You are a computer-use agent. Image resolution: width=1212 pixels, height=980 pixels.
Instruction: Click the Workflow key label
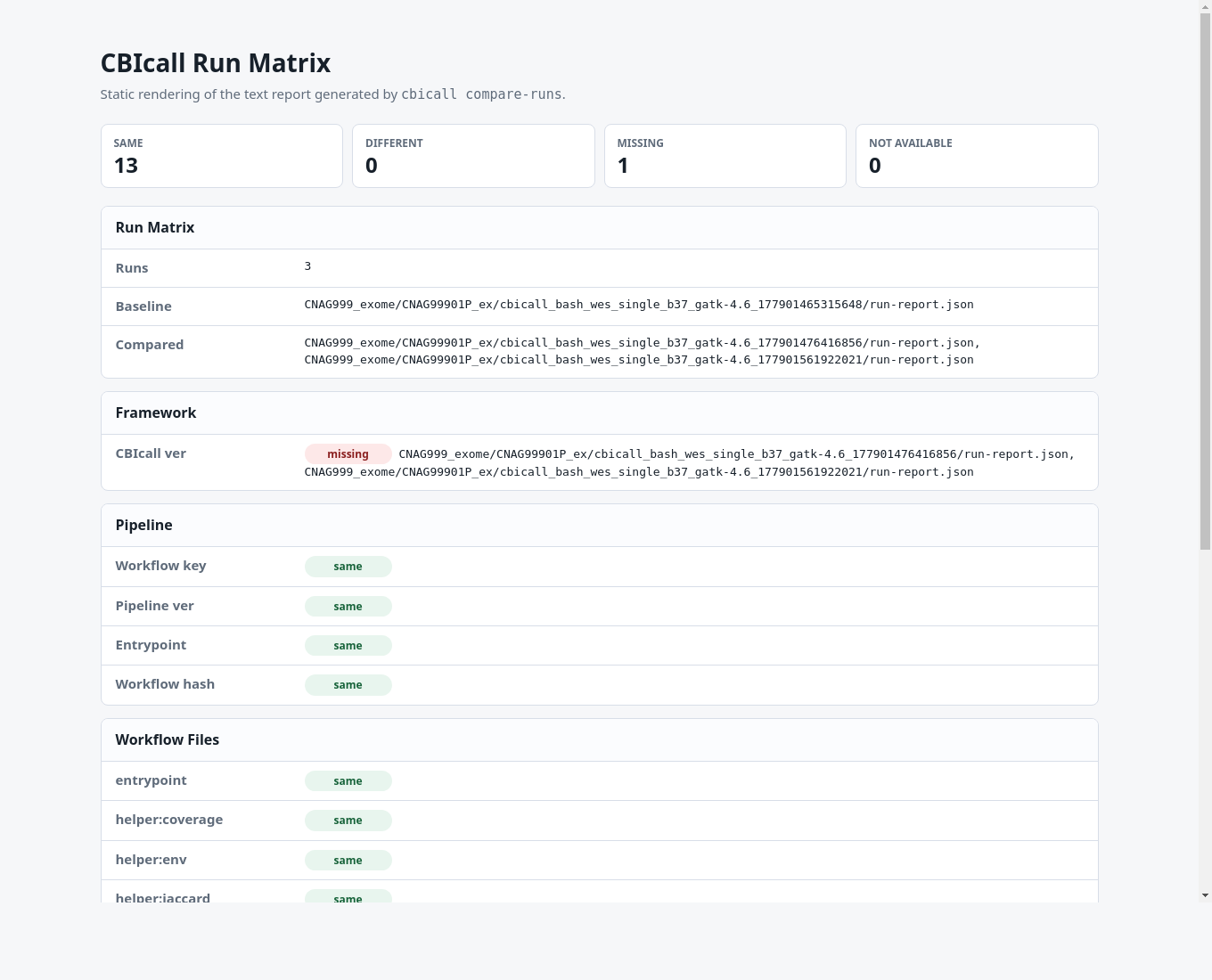click(160, 566)
